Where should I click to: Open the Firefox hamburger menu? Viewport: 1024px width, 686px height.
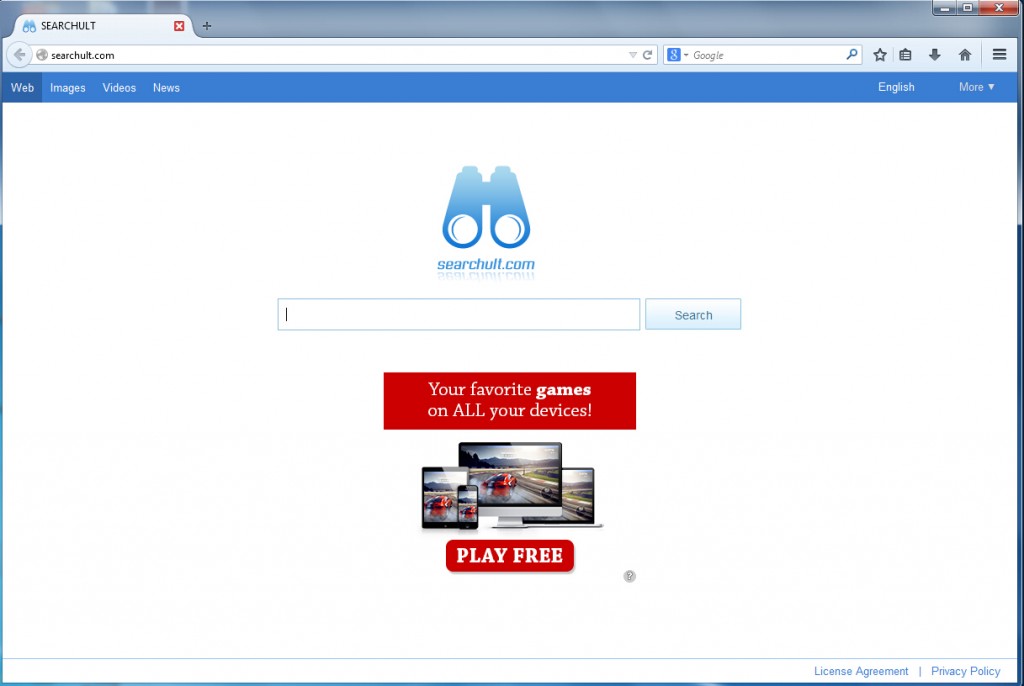(x=999, y=55)
